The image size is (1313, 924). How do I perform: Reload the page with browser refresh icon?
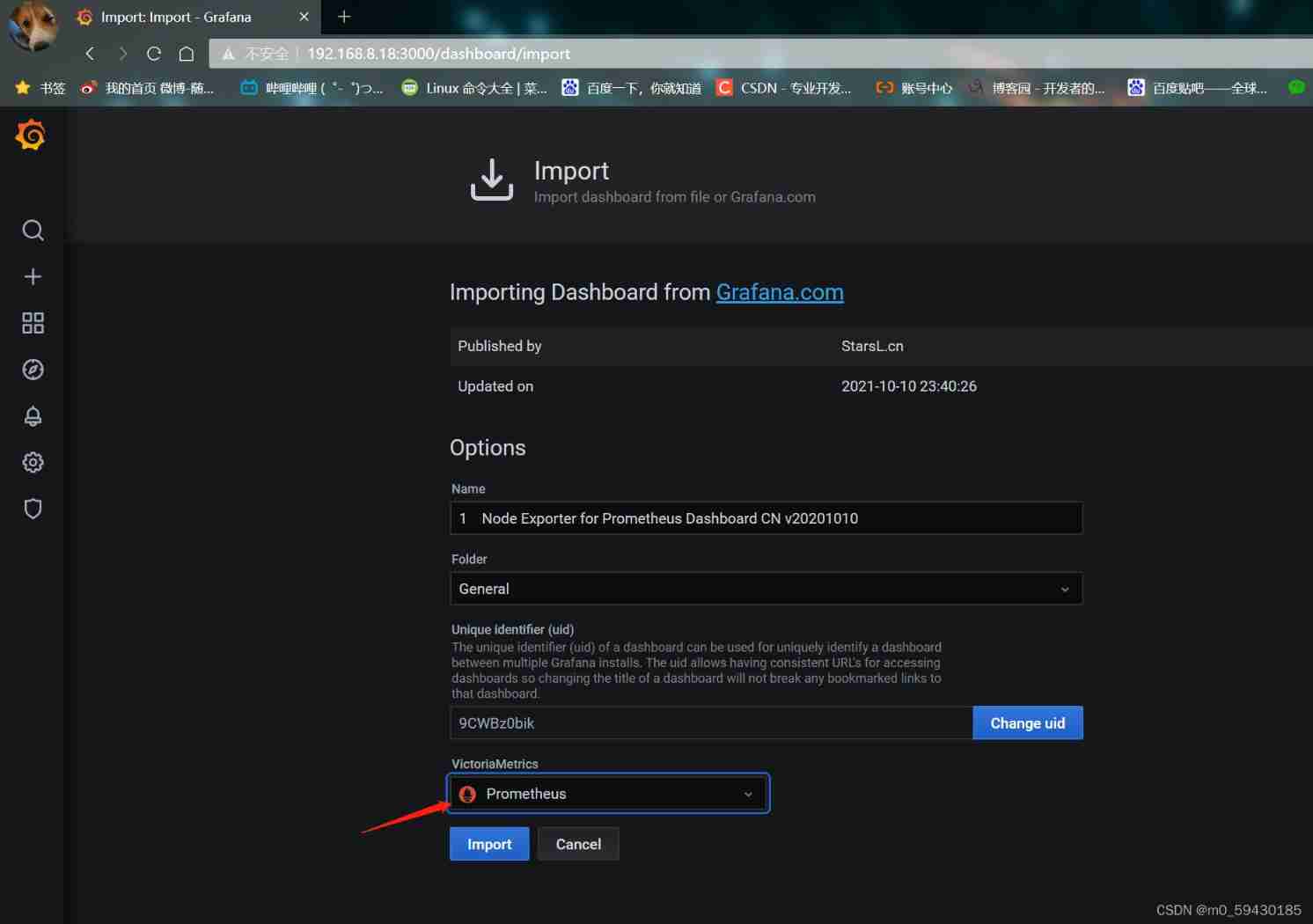pos(154,54)
